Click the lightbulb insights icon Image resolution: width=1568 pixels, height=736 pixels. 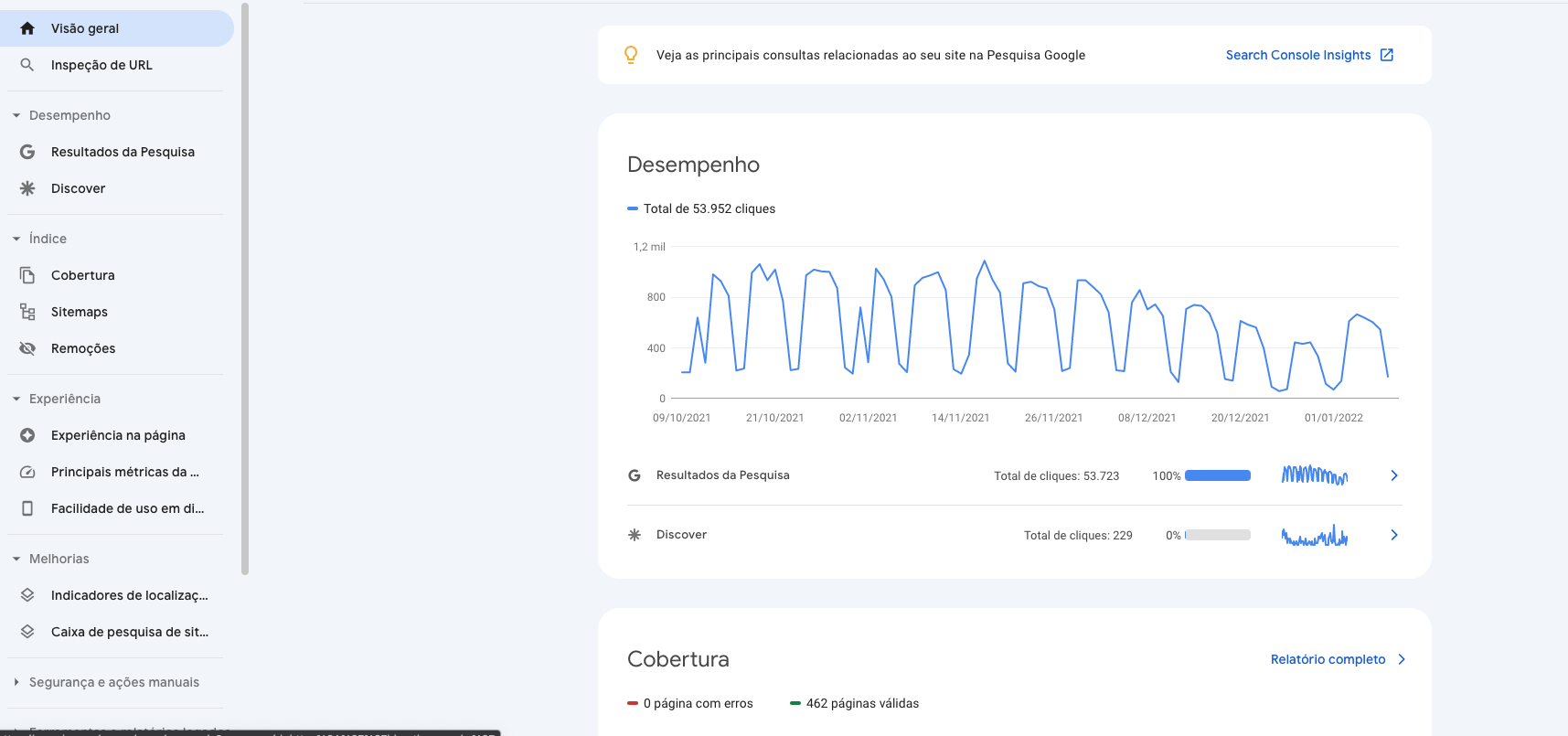631,55
